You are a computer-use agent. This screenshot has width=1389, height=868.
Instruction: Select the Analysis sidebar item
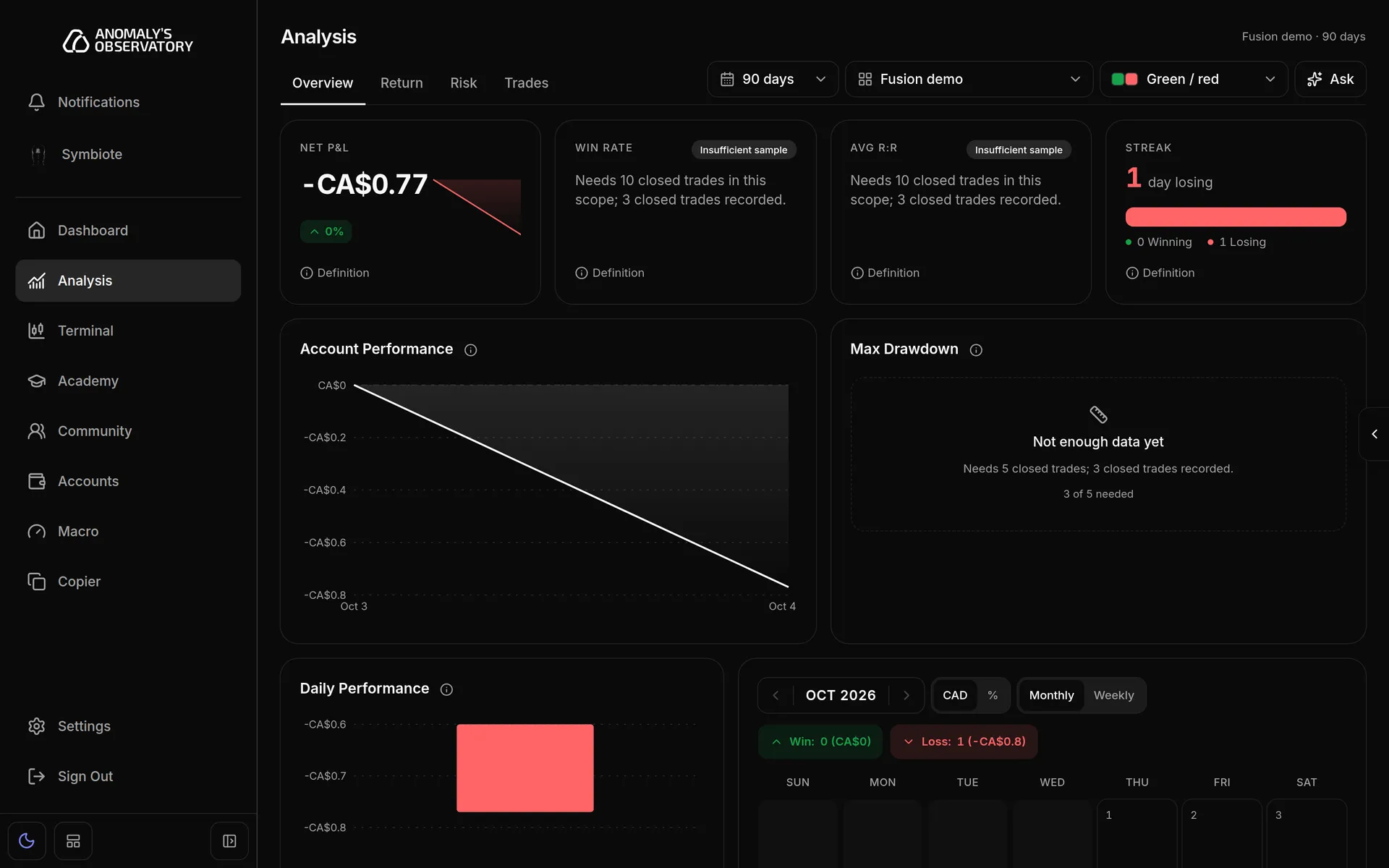(x=128, y=281)
